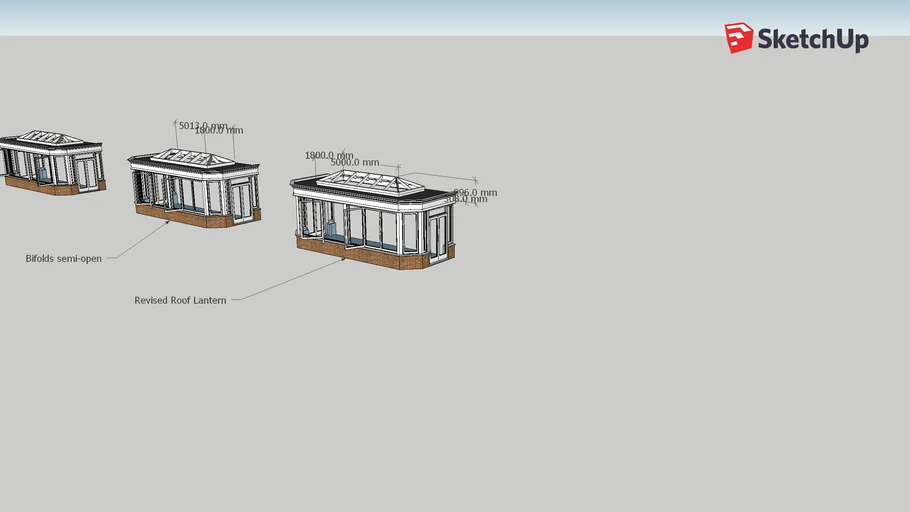Click the SketchUp wordmark text
The width and height of the screenshot is (910, 512).
tap(812, 40)
